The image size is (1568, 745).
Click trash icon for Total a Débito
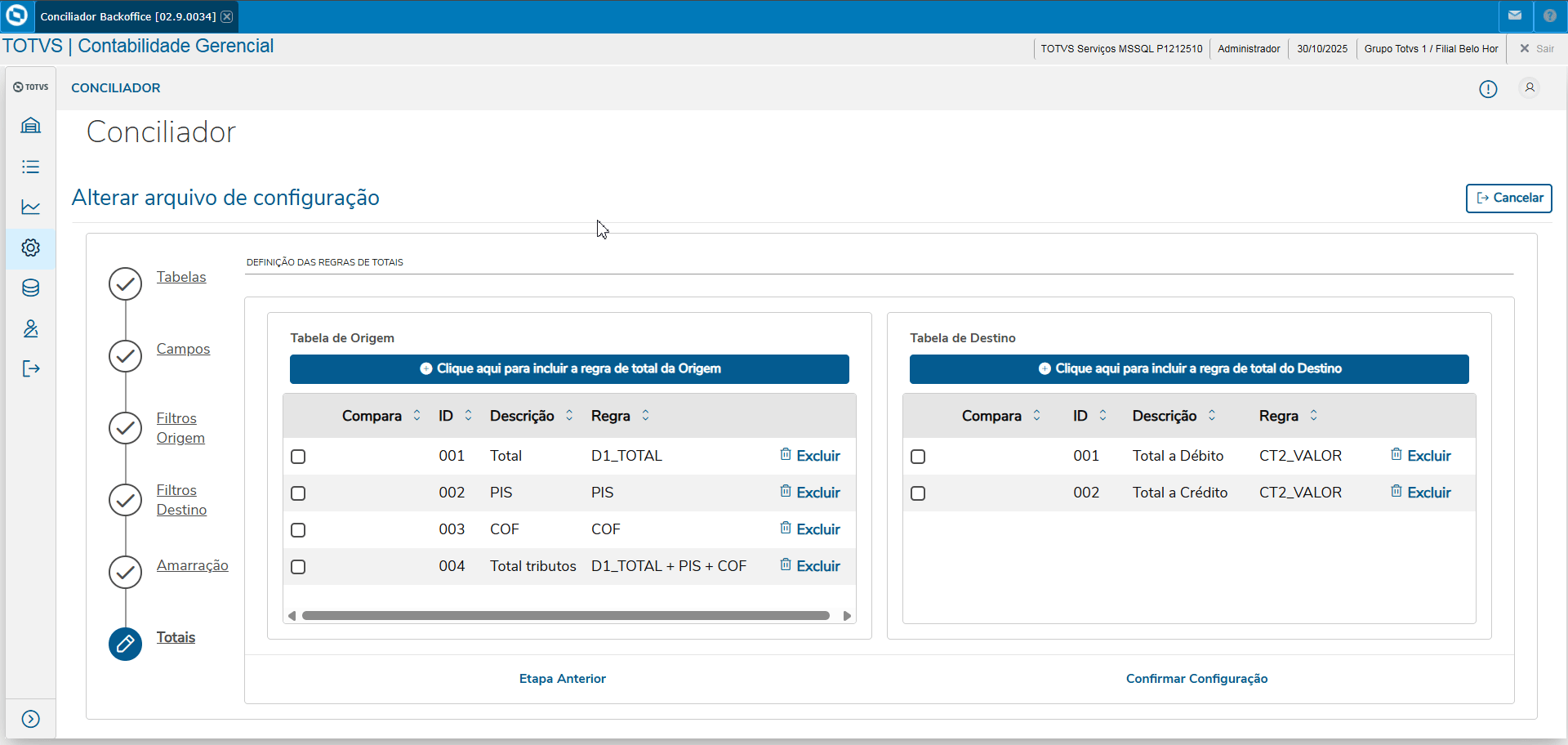(x=1396, y=454)
